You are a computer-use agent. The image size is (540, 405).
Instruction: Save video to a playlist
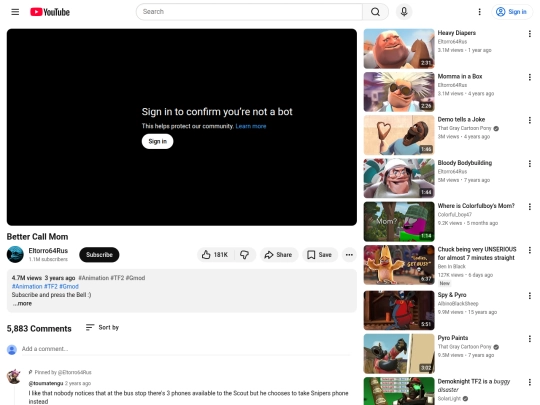[x=319, y=255]
